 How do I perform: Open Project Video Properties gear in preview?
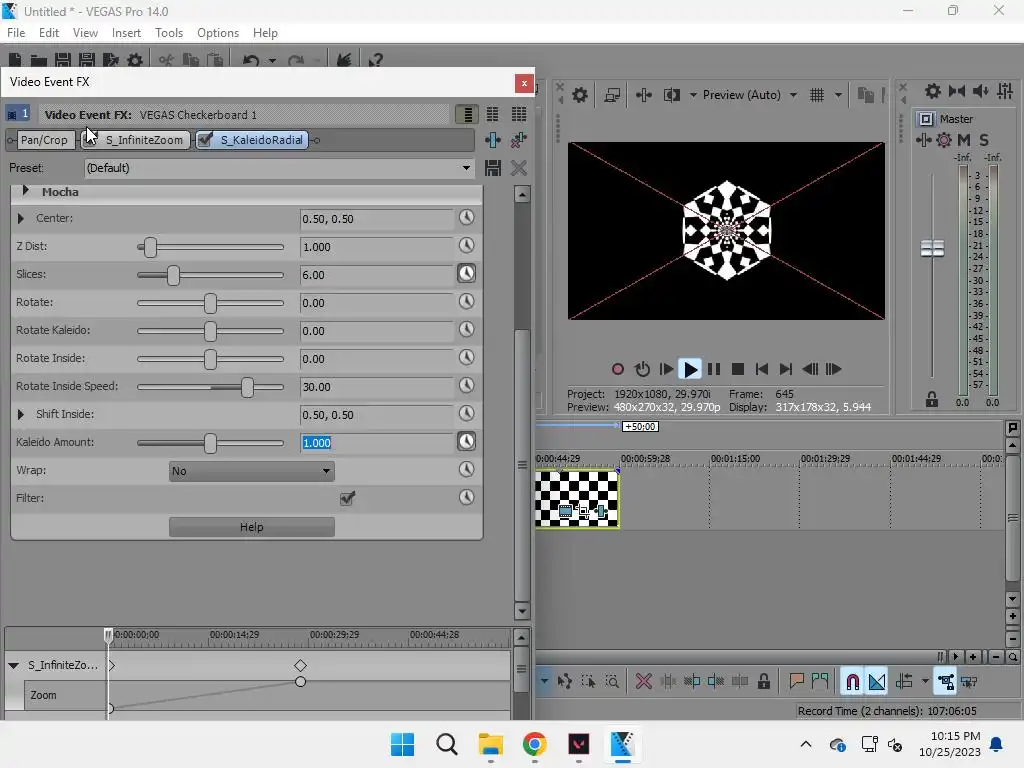580,95
